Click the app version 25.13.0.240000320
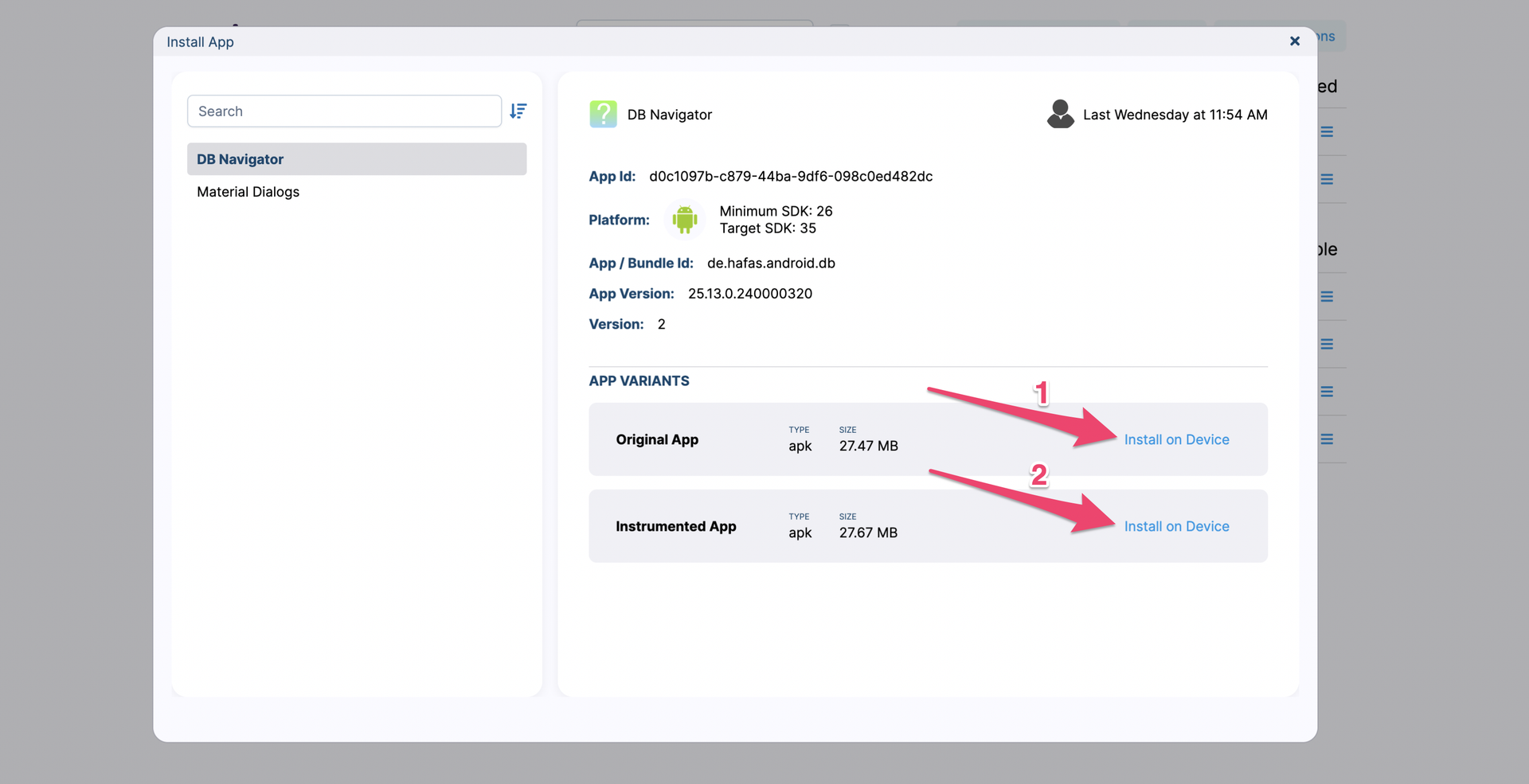Image resolution: width=1529 pixels, height=784 pixels. (x=750, y=294)
